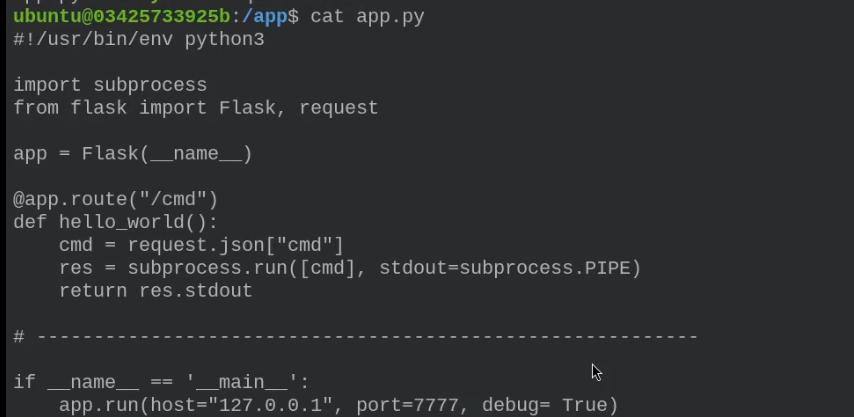Click the python3 shebang line
Screen dimensions: 854x417
[x=138, y=39]
